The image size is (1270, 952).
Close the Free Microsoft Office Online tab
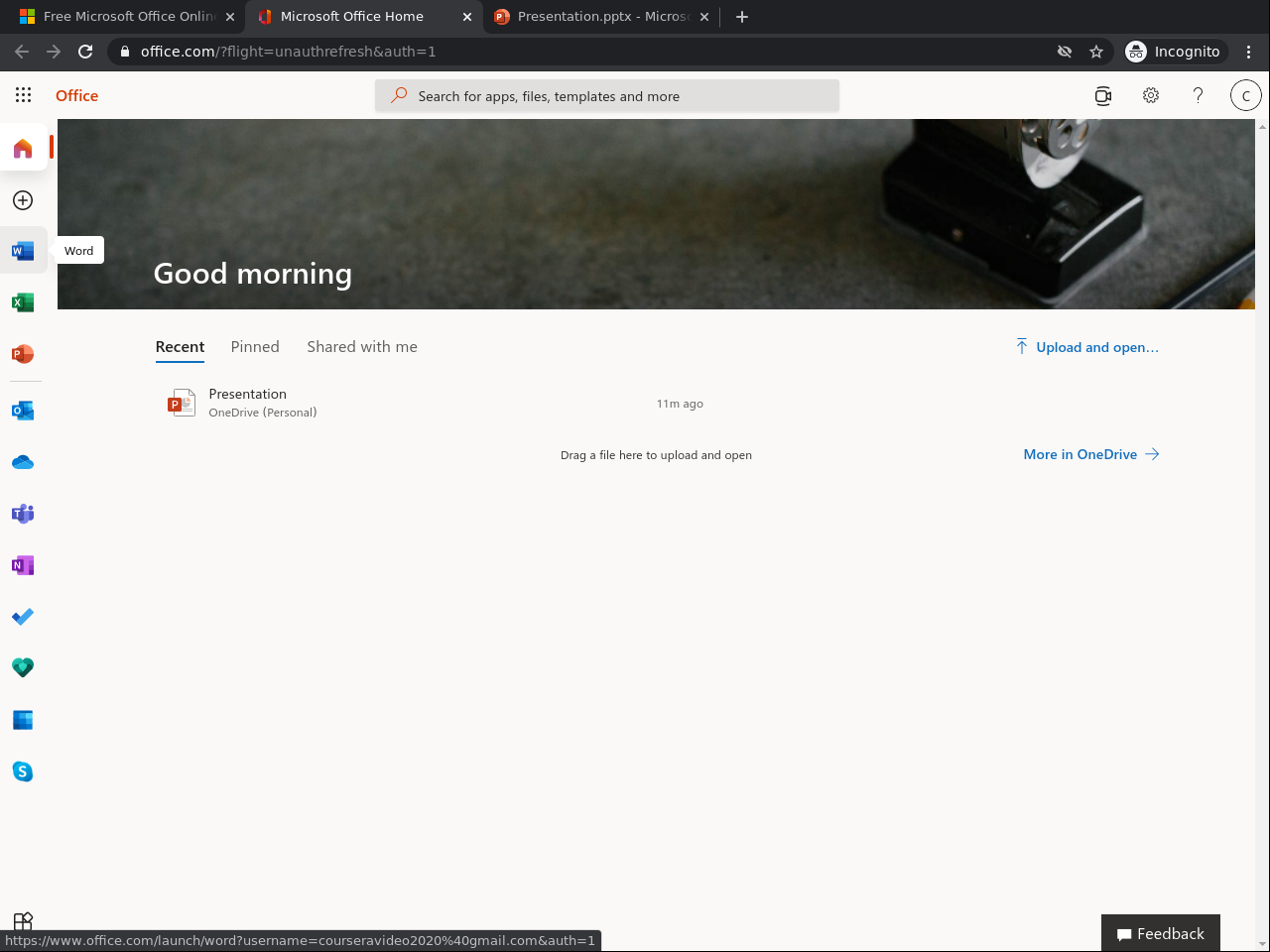(230, 17)
